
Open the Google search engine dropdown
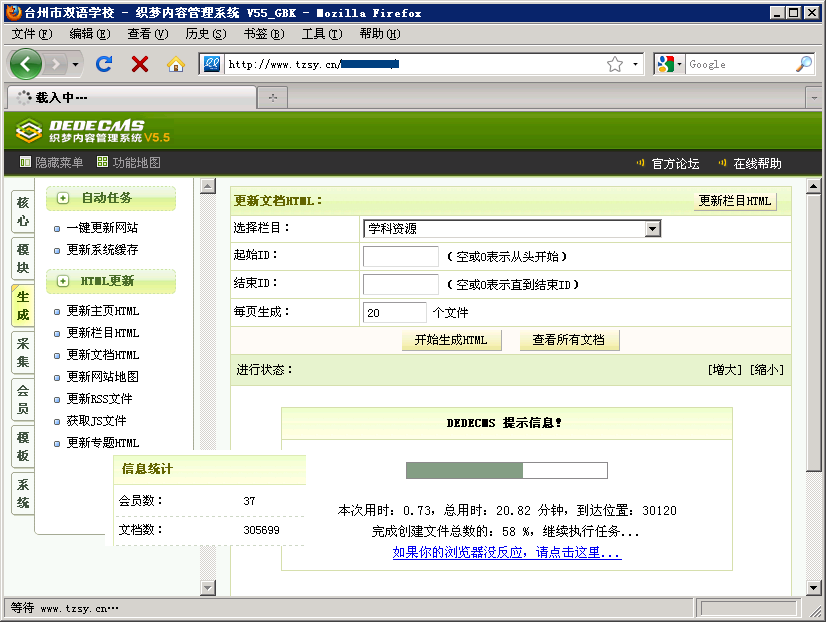coord(671,64)
